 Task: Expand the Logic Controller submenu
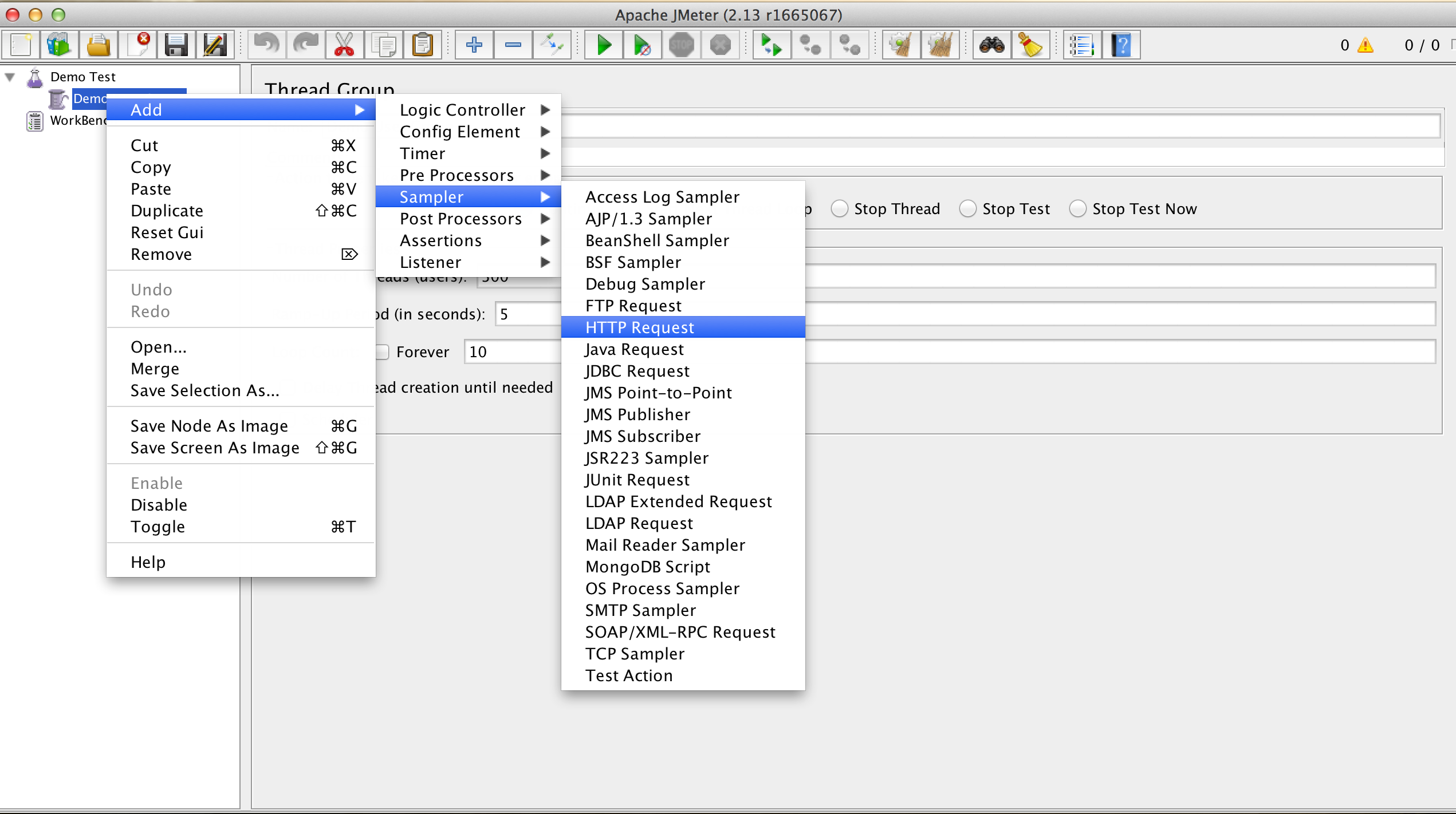(468, 110)
